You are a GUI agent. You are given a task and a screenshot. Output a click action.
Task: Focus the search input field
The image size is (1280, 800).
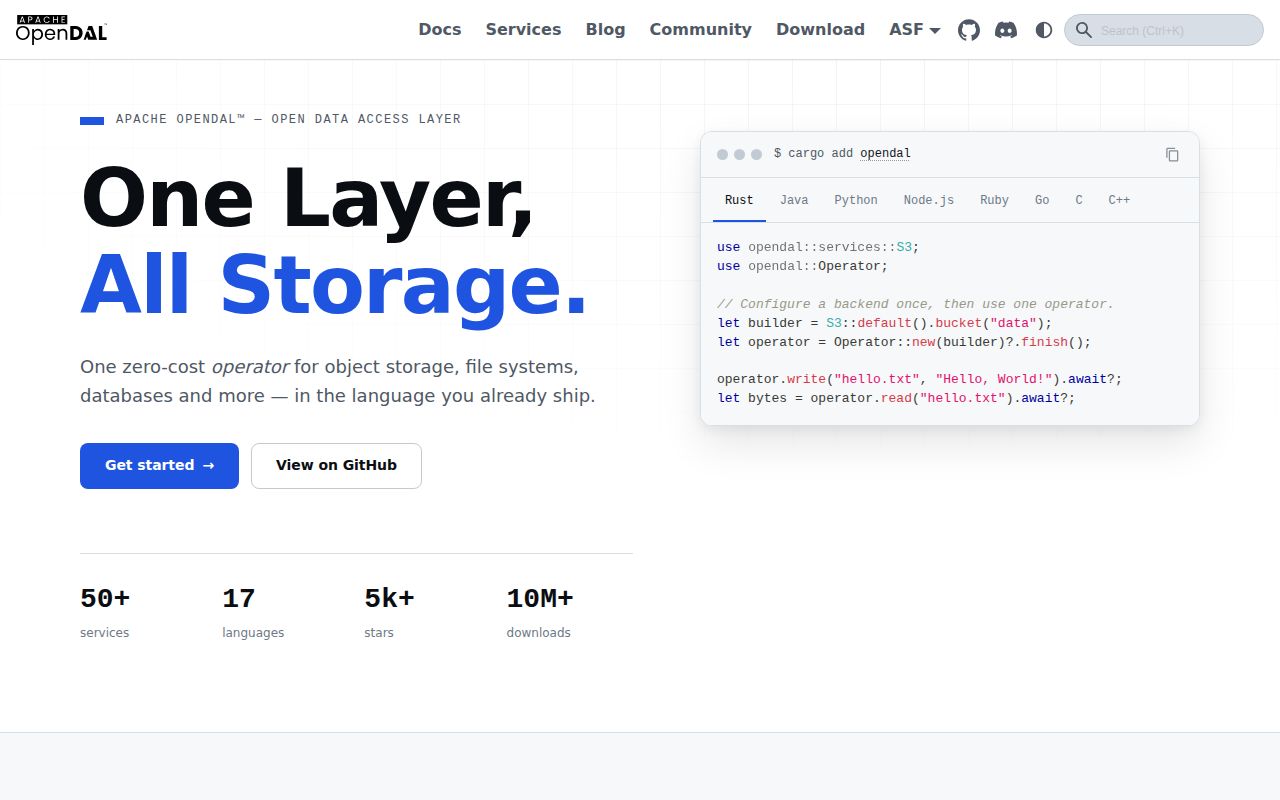pyautogui.click(x=1164, y=30)
